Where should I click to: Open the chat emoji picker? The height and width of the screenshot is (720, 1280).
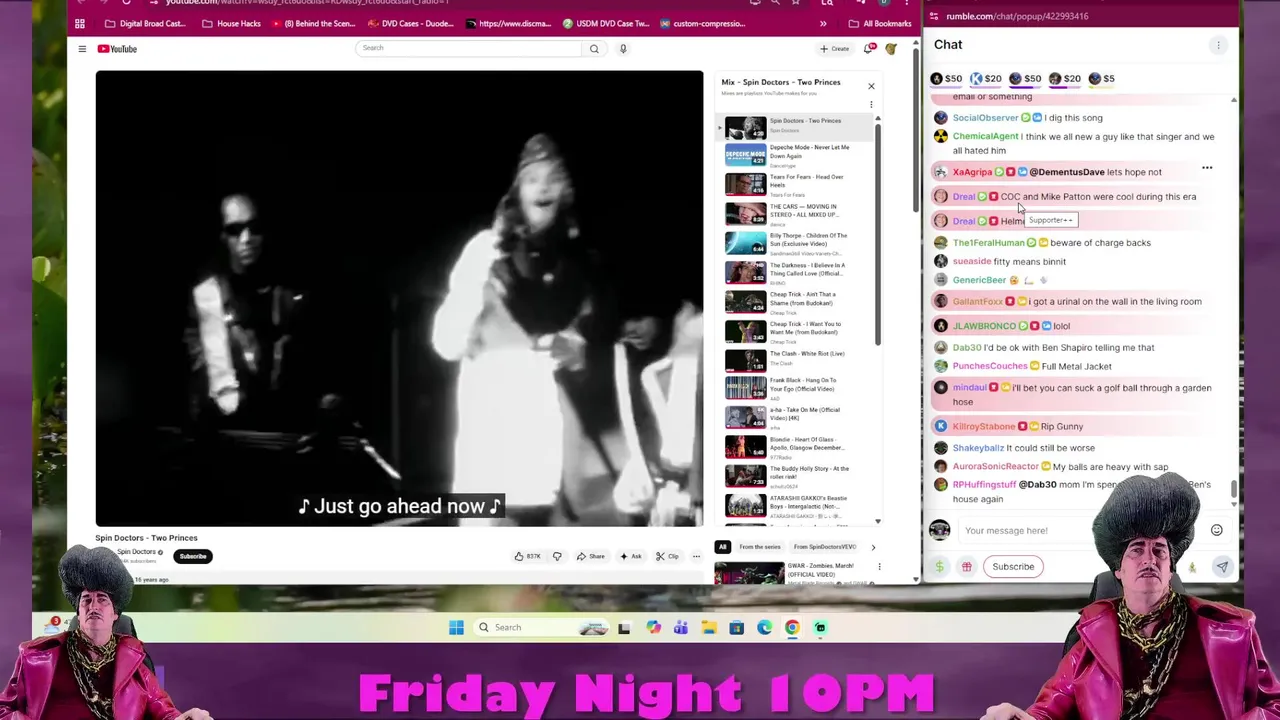[x=1217, y=530]
